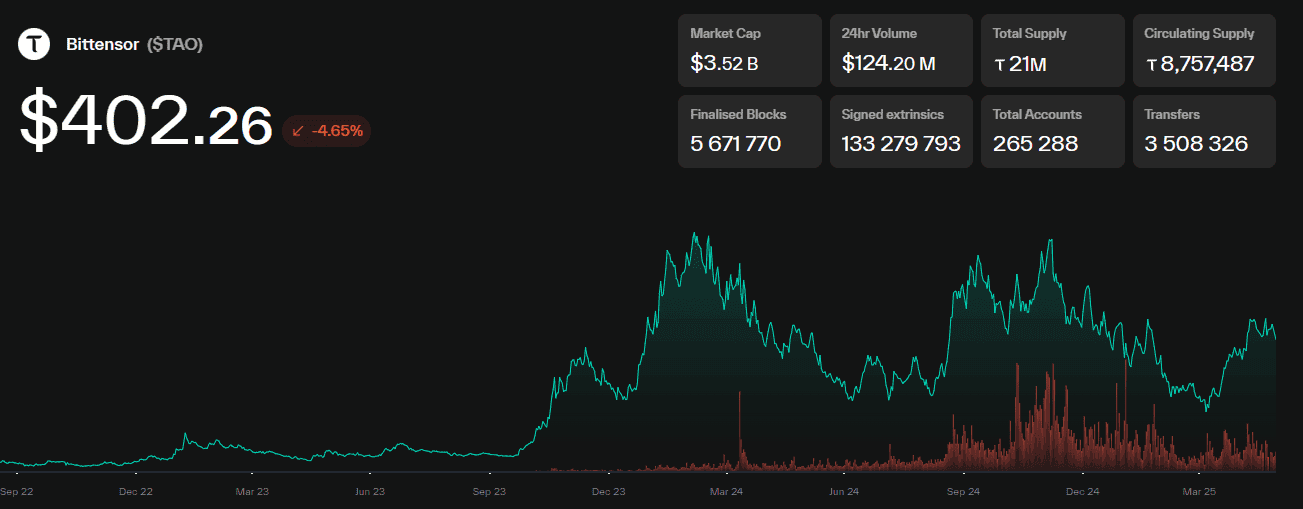Viewport: 1303px width, 509px height.
Task: Click the Sep 23 axis label
Action: 489,492
